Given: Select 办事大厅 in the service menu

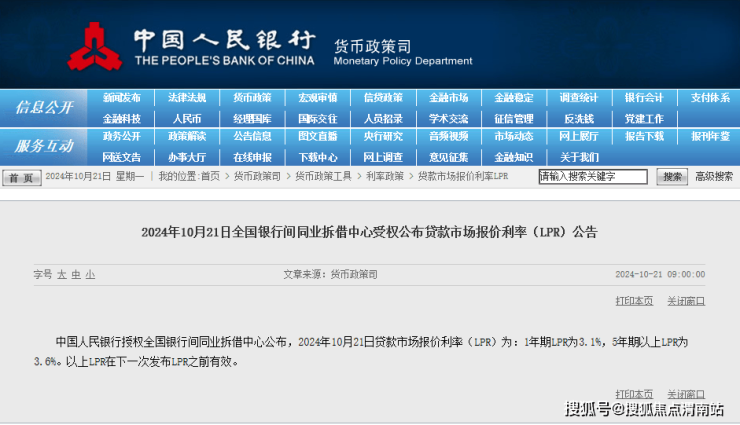Looking at the screenshot, I should [187, 157].
